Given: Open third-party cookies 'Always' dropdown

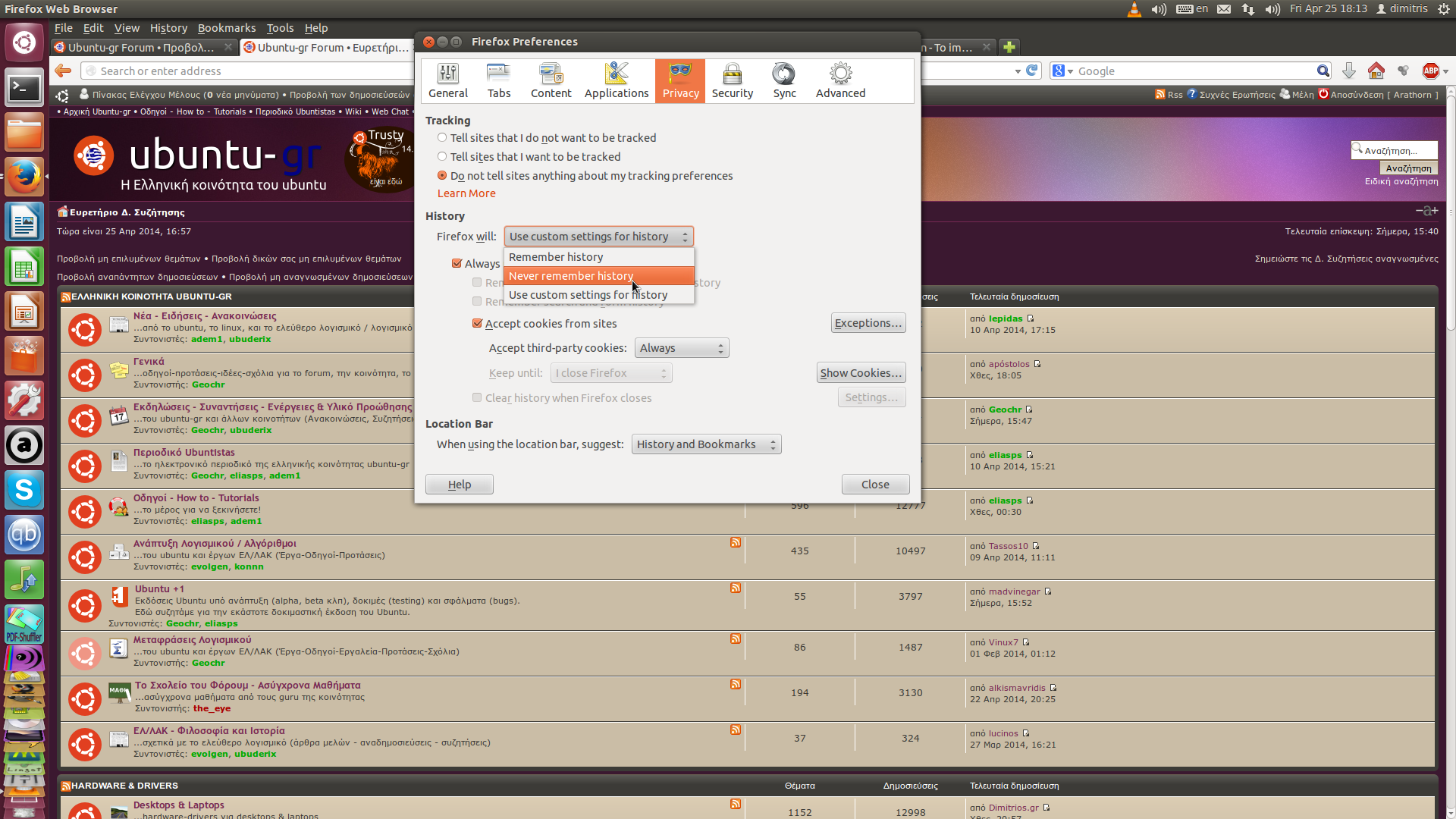Looking at the screenshot, I should pos(681,348).
